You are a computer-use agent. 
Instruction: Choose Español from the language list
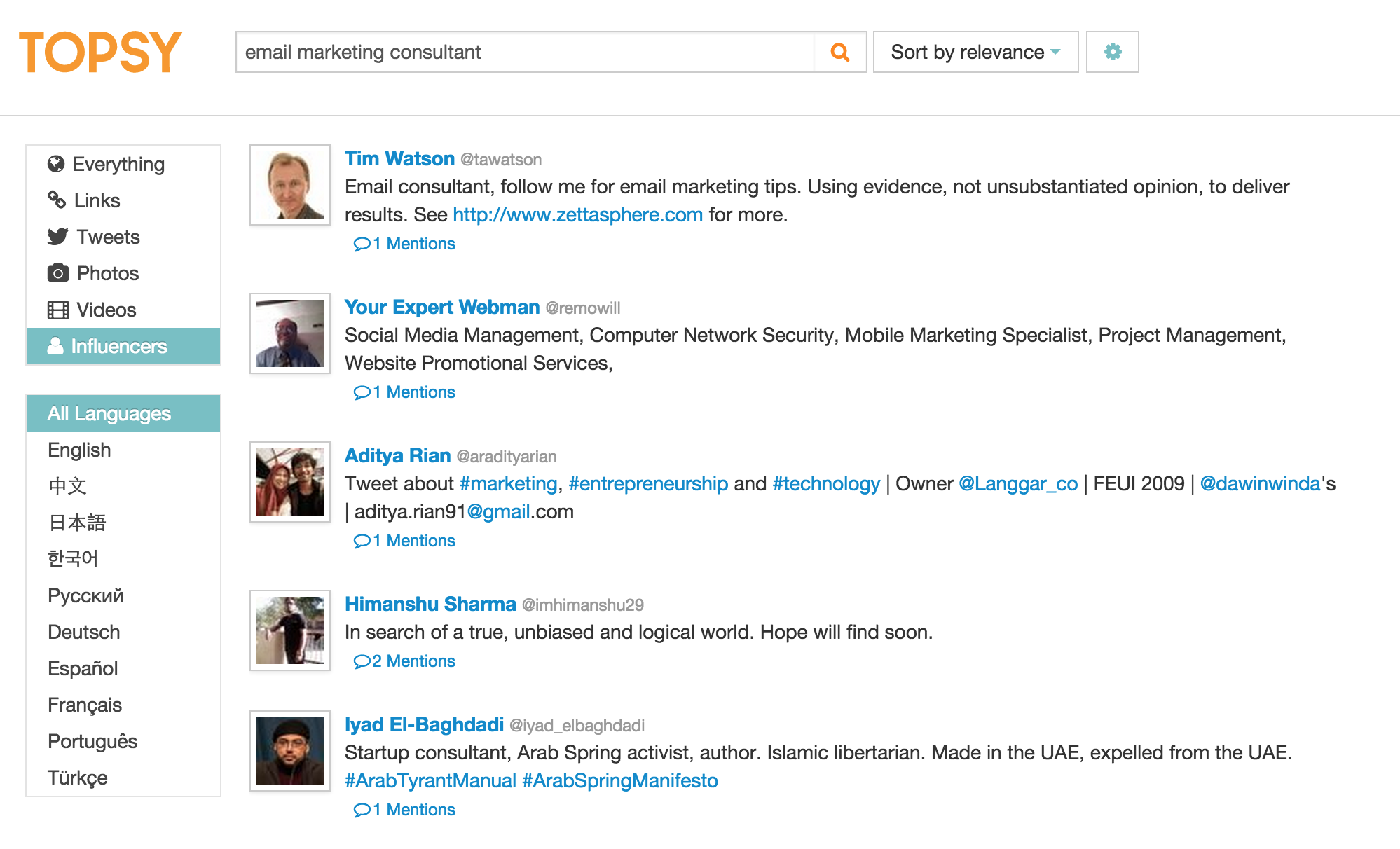point(82,668)
